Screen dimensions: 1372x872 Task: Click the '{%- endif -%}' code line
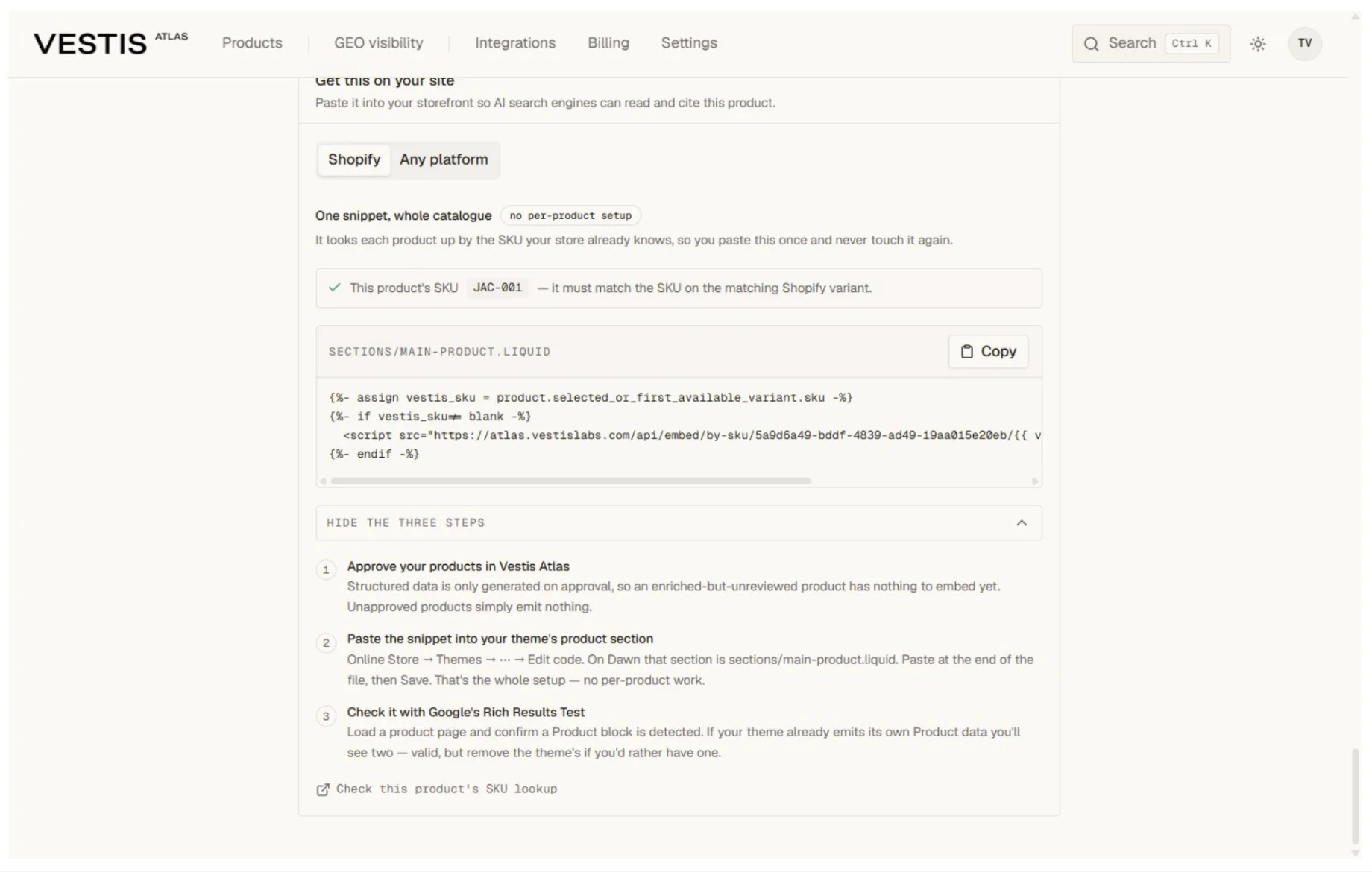374,454
